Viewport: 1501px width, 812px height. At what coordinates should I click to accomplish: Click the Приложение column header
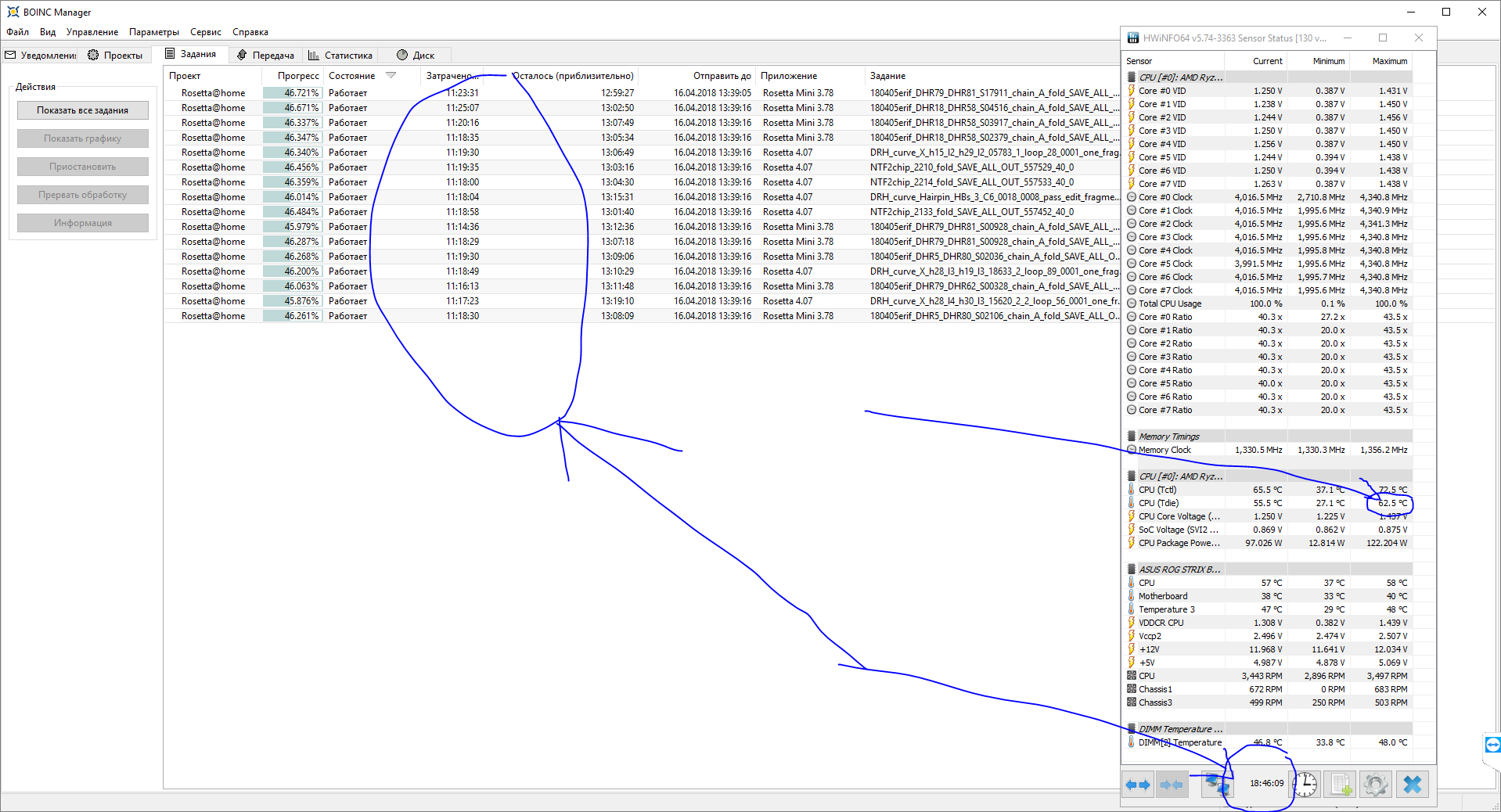coord(810,76)
